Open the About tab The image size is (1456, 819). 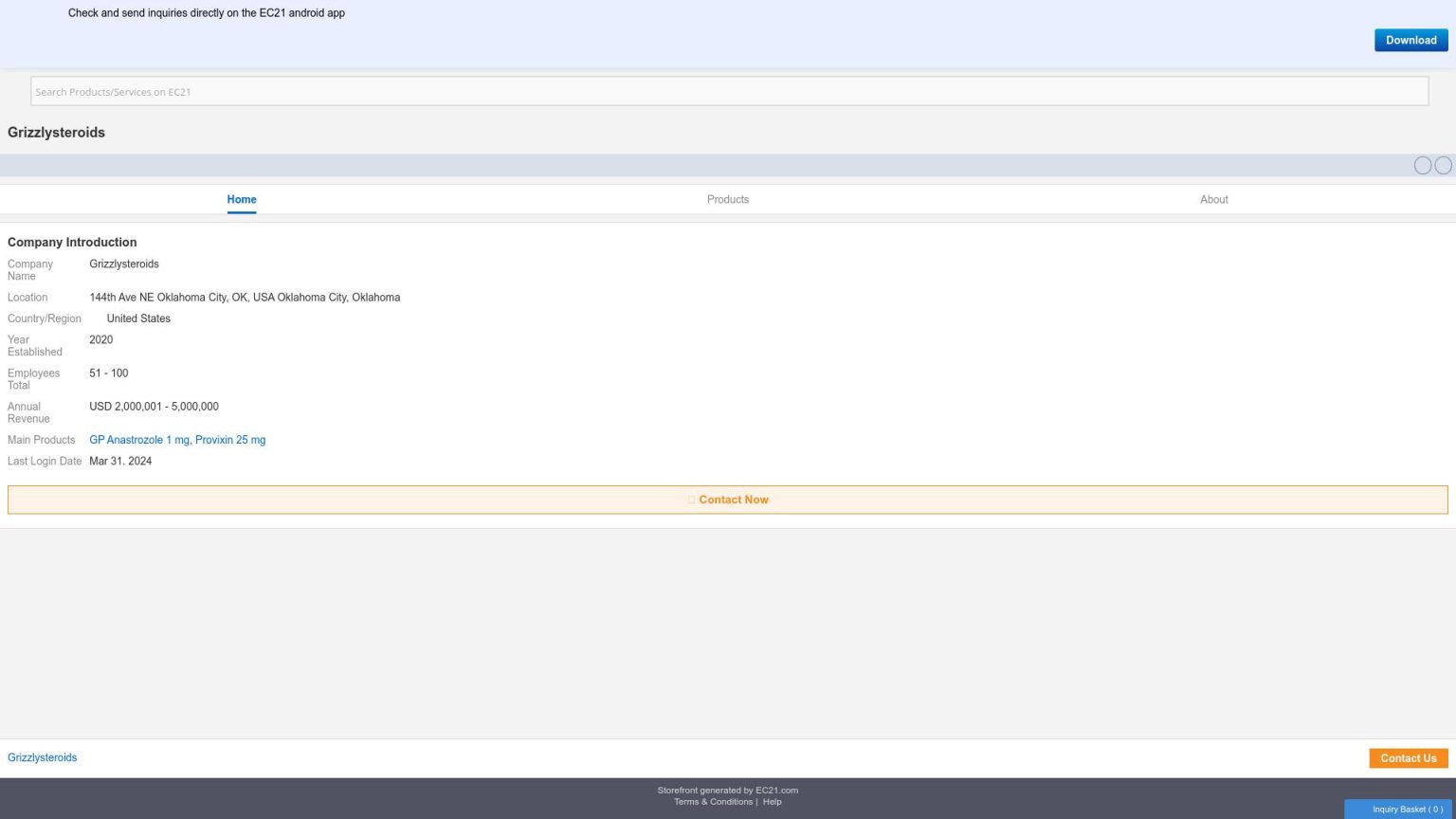point(1213,199)
